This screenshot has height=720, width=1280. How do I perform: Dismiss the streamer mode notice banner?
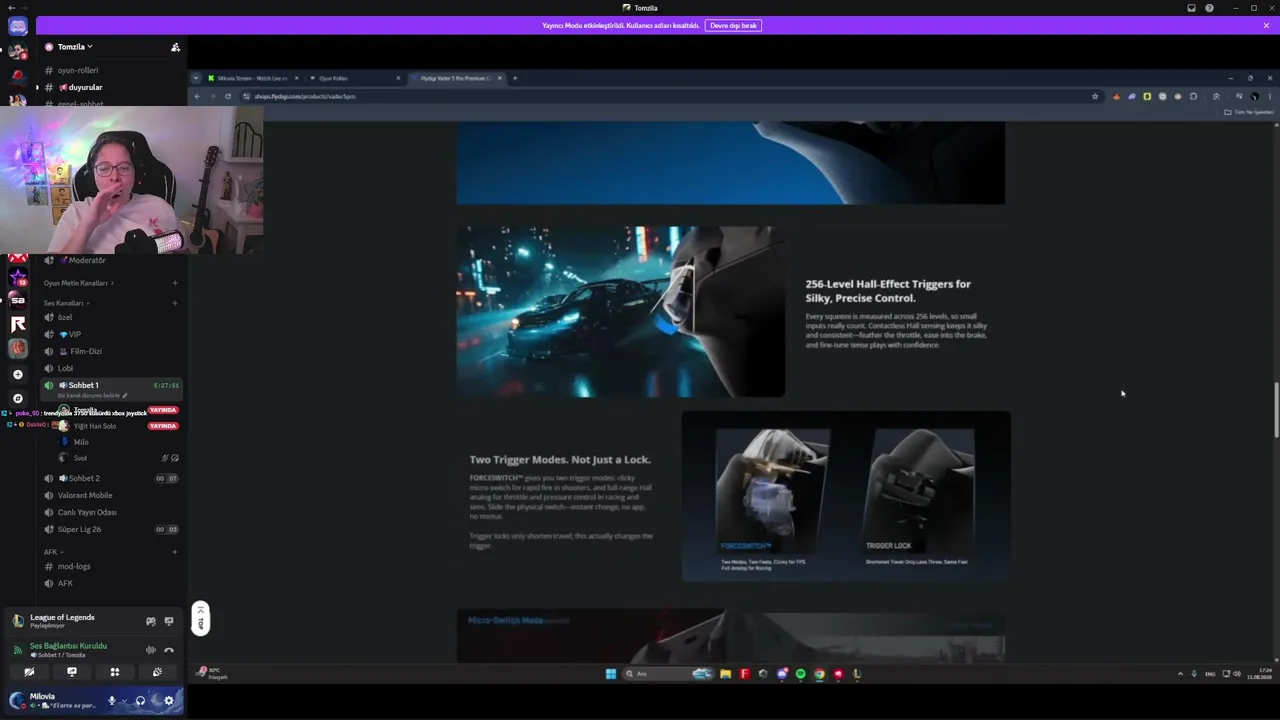click(1266, 25)
